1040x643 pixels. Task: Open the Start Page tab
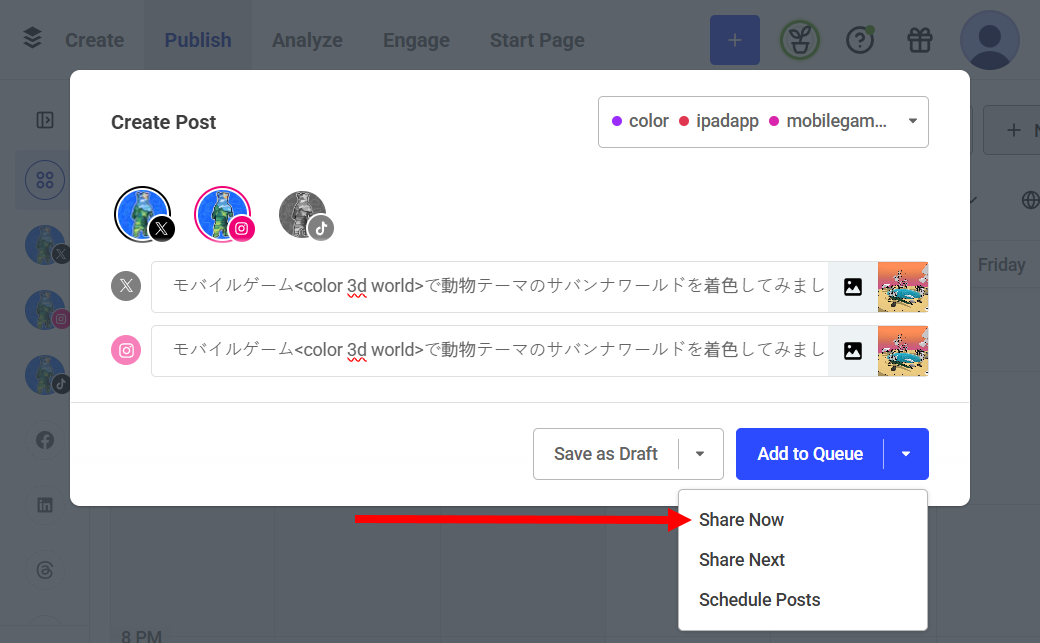(537, 40)
